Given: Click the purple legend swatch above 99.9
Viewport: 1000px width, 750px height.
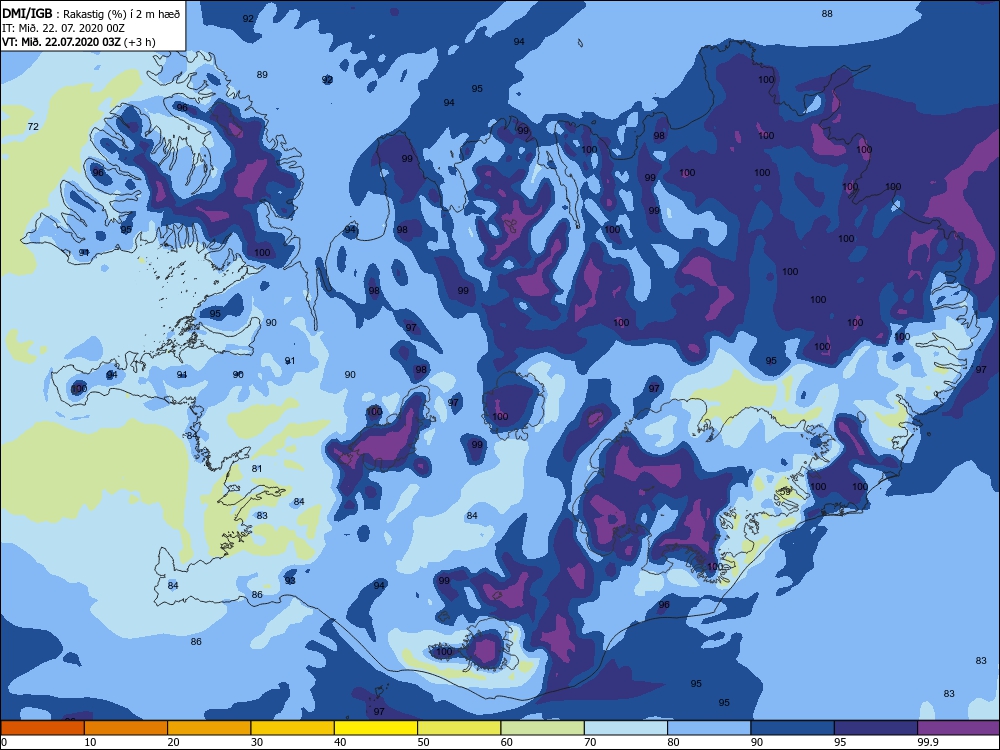Looking at the screenshot, I should (x=959, y=728).
